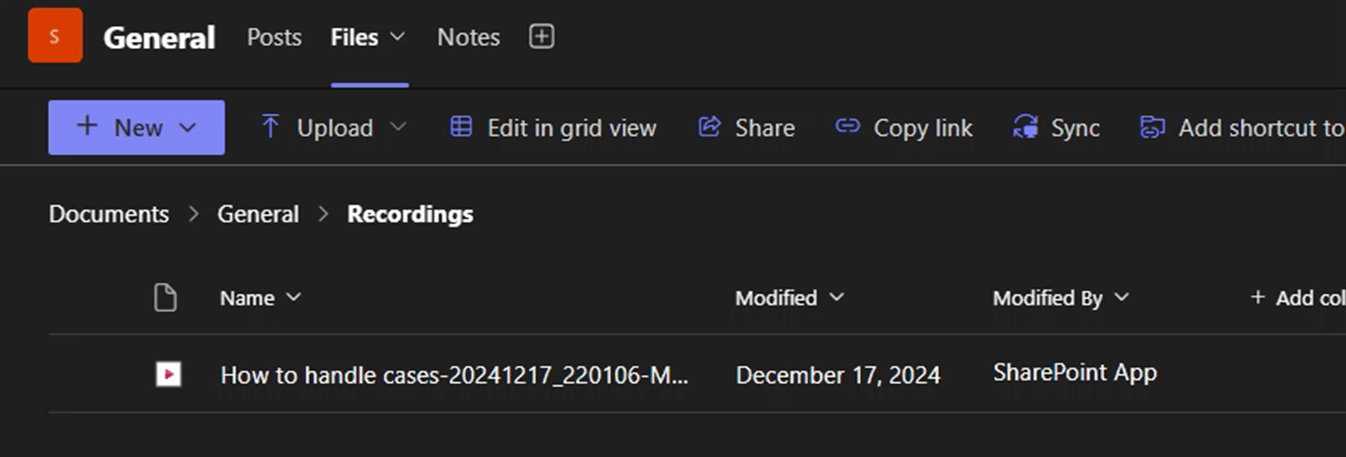
Task: Click the video file icon of recording
Action: pos(168,374)
